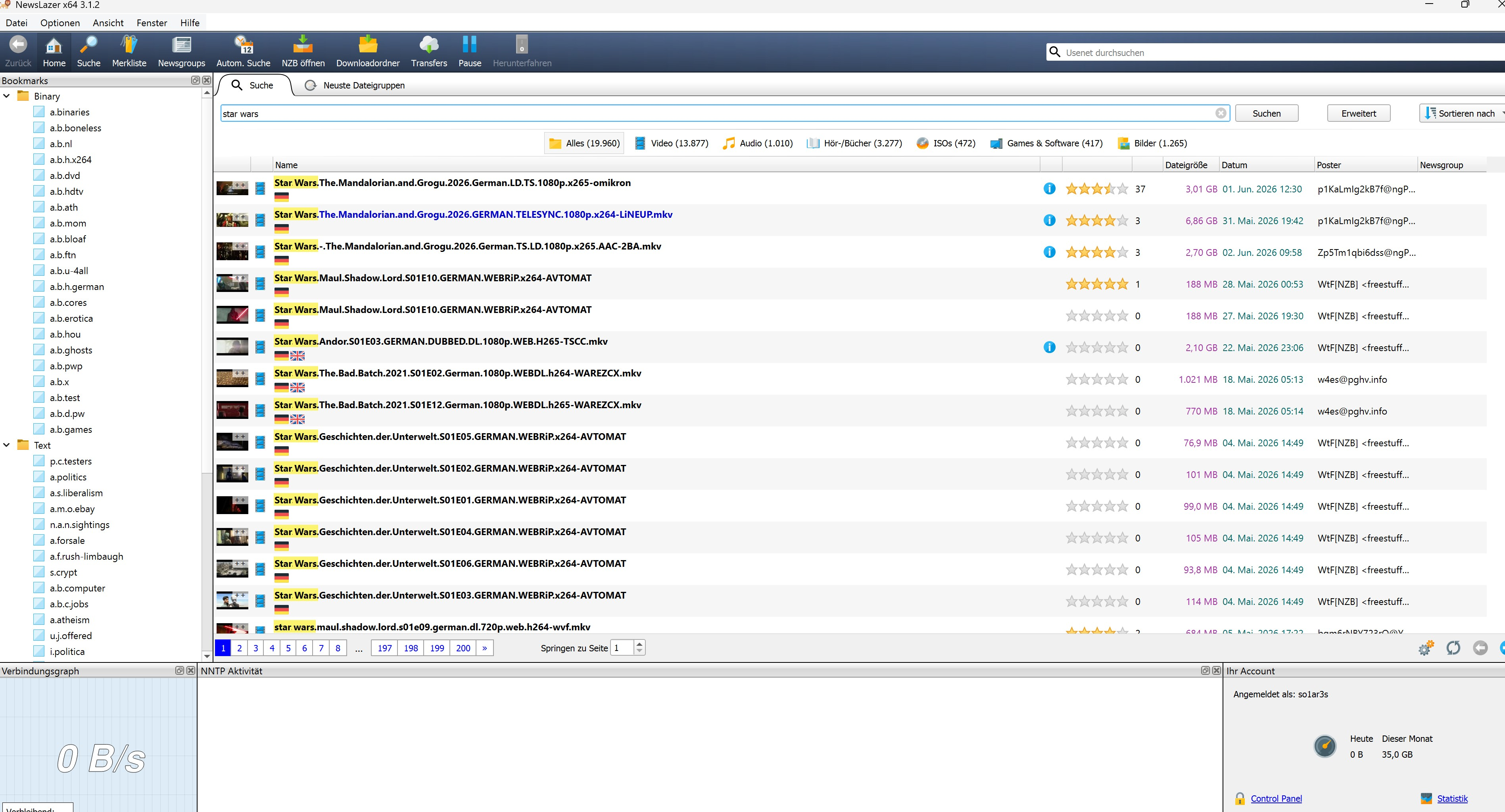1505x812 pixels.
Task: Click the Home toolbar icon
Action: tap(54, 52)
